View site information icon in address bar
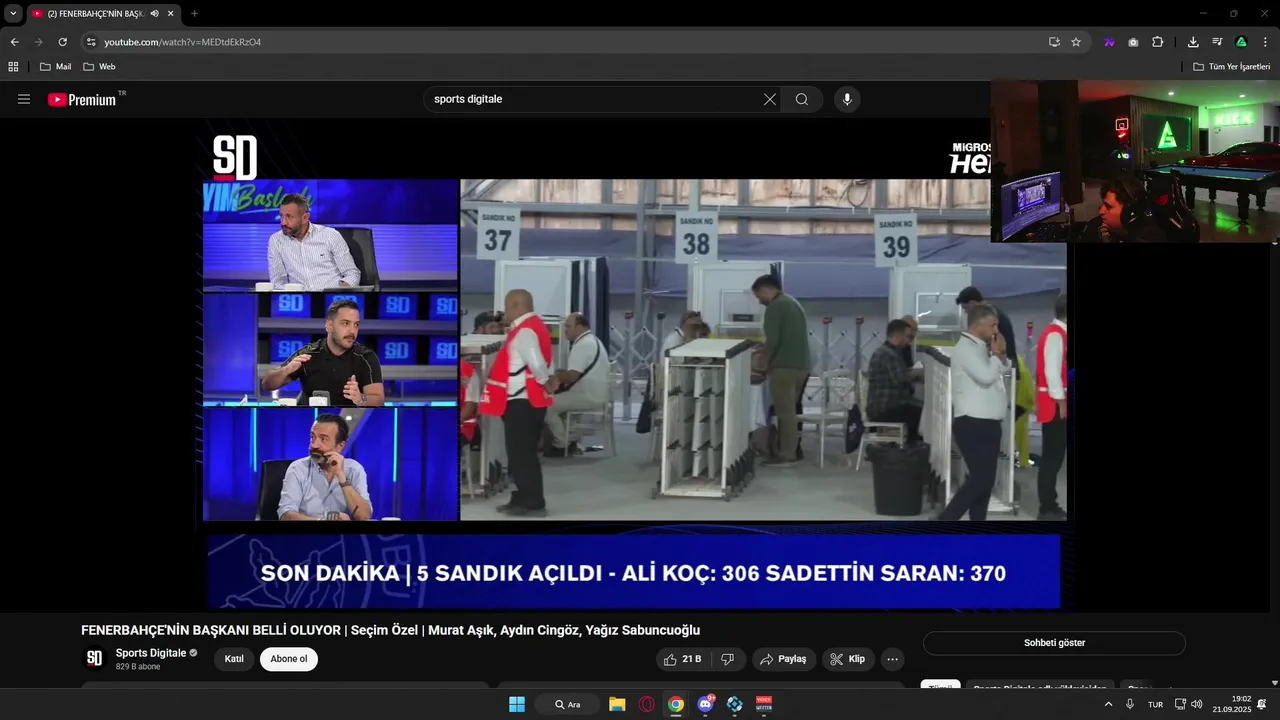This screenshot has width=1280, height=720. click(x=91, y=42)
